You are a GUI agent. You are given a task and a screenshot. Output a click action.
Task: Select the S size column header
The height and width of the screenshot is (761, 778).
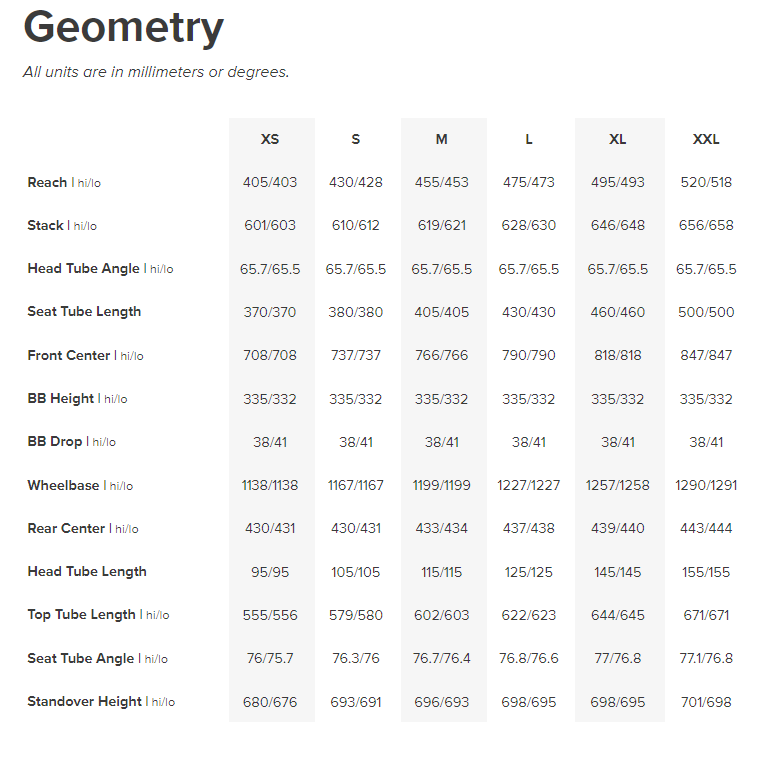point(356,139)
